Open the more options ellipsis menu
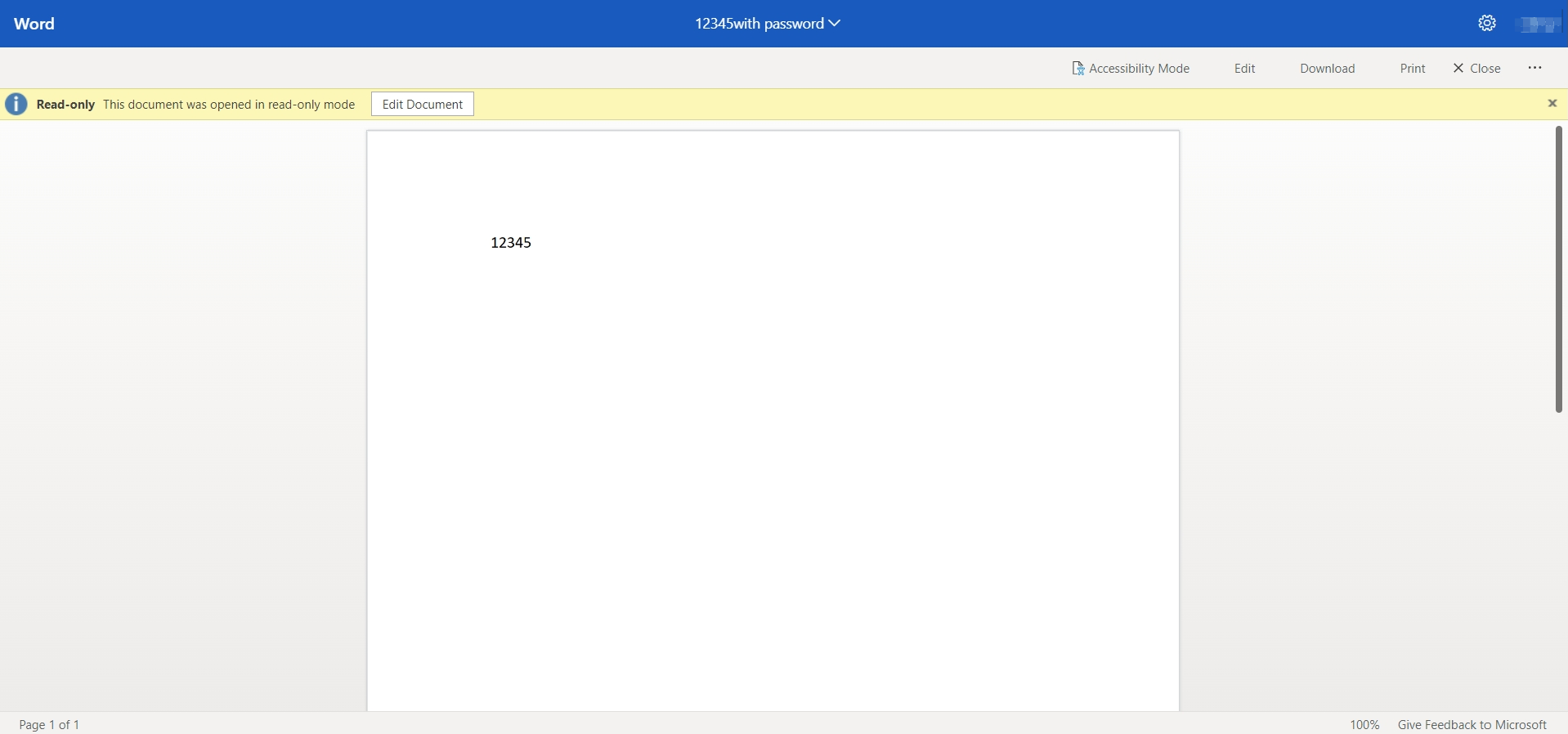 (x=1534, y=69)
